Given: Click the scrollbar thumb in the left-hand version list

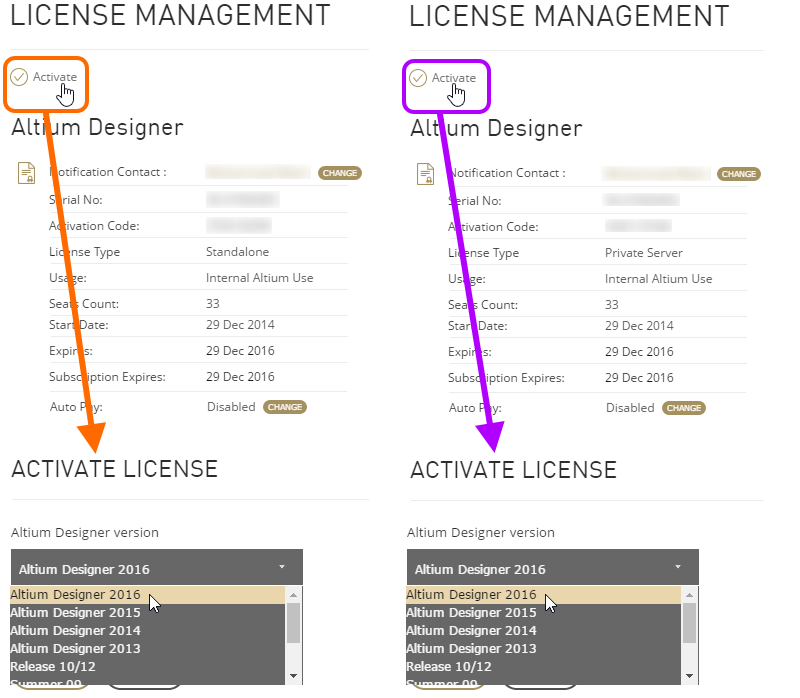Looking at the screenshot, I should click(x=293, y=622).
